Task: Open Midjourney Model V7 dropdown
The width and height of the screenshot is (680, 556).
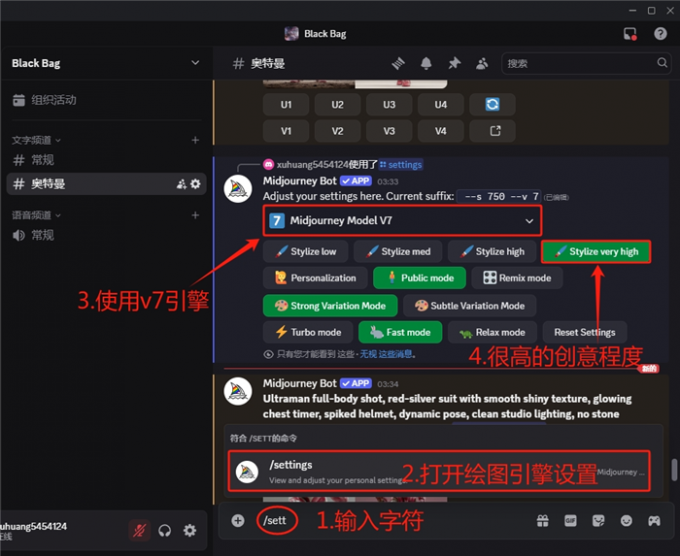Action: pyautogui.click(x=402, y=221)
